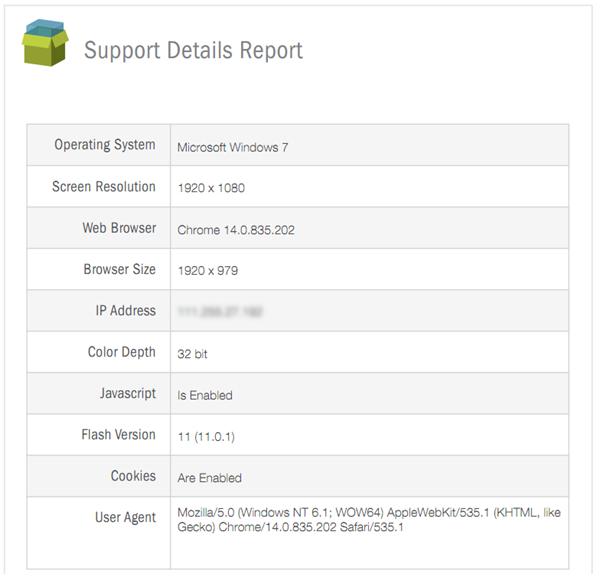600x574 pixels.
Task: Select the Flash Version label
Action: [x=119, y=435]
